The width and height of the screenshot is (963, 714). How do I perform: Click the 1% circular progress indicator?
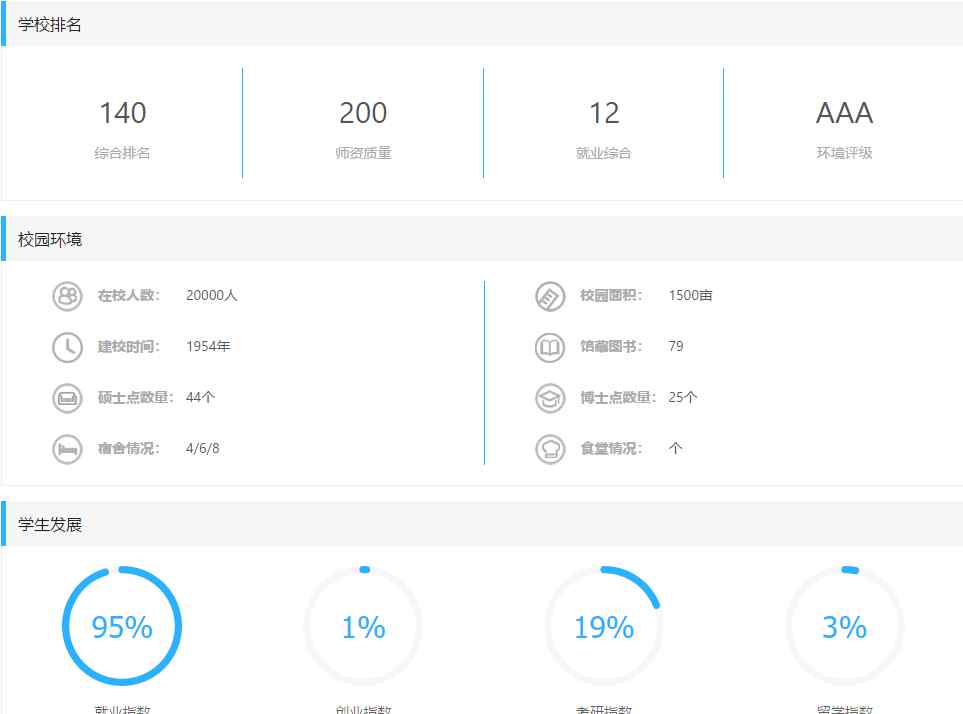click(363, 627)
